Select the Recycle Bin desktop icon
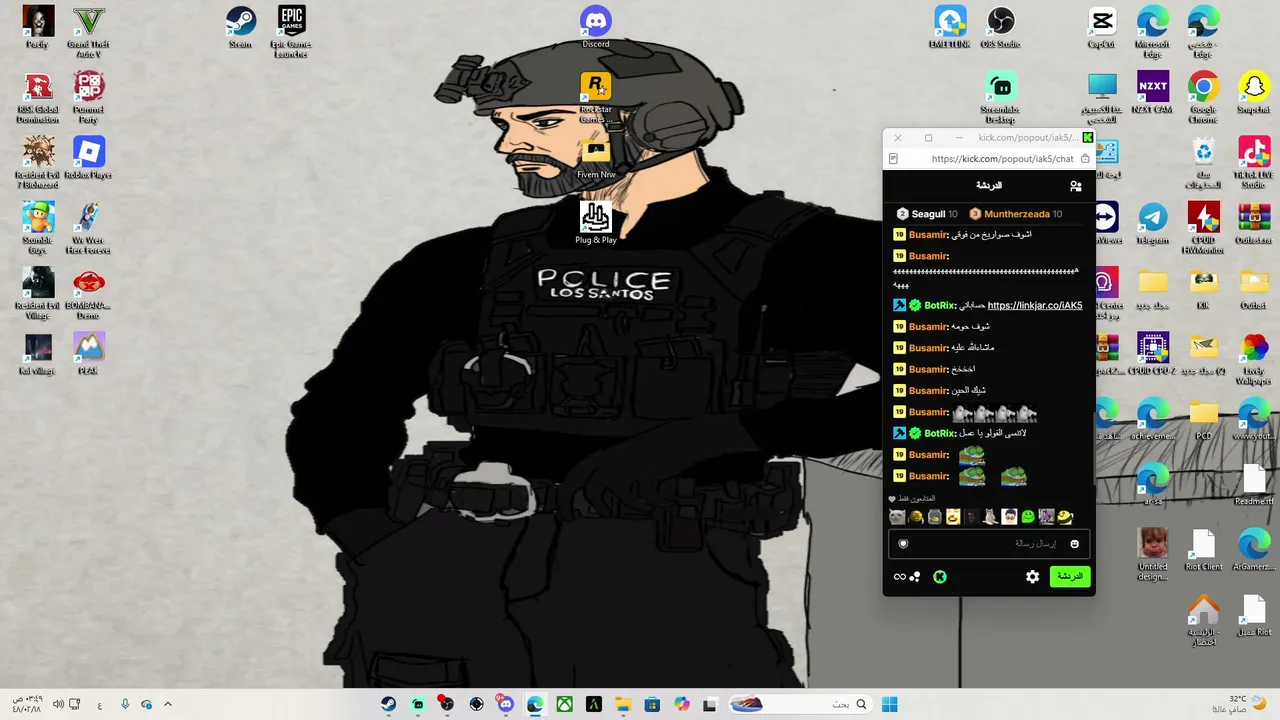Viewport: 1280px width, 720px height. click(1203, 162)
